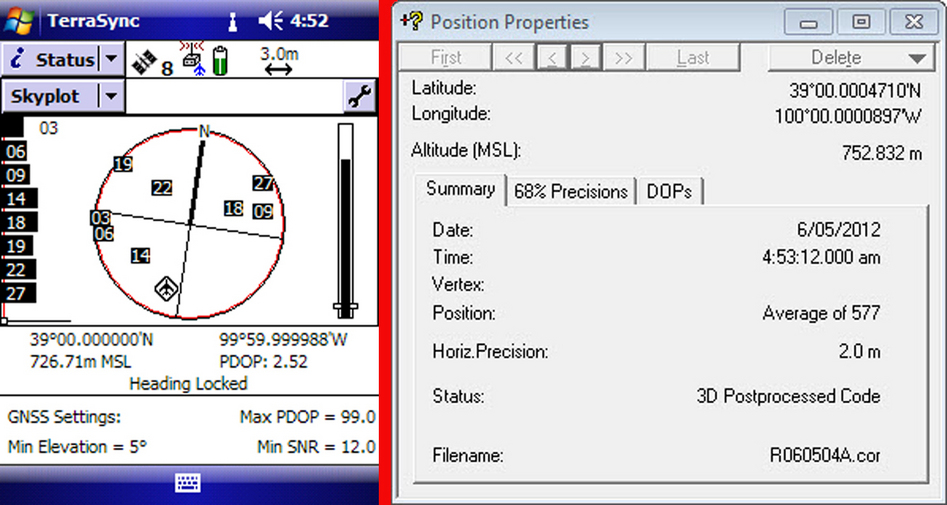Click the time value 4:53:12.000 am
This screenshot has width=947, height=505.
coord(821,257)
